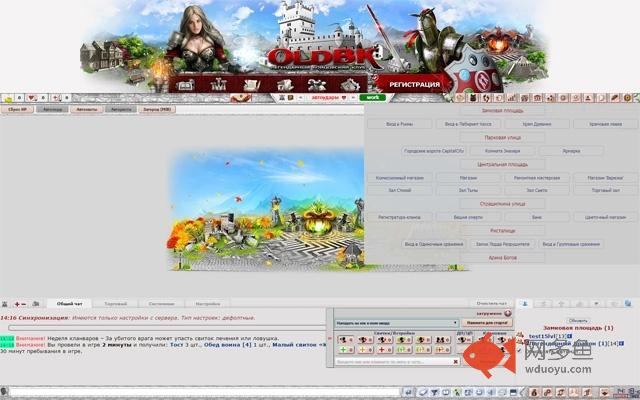Open Храмовая лавка
This screenshot has height=400, width=640.
click(x=605, y=124)
